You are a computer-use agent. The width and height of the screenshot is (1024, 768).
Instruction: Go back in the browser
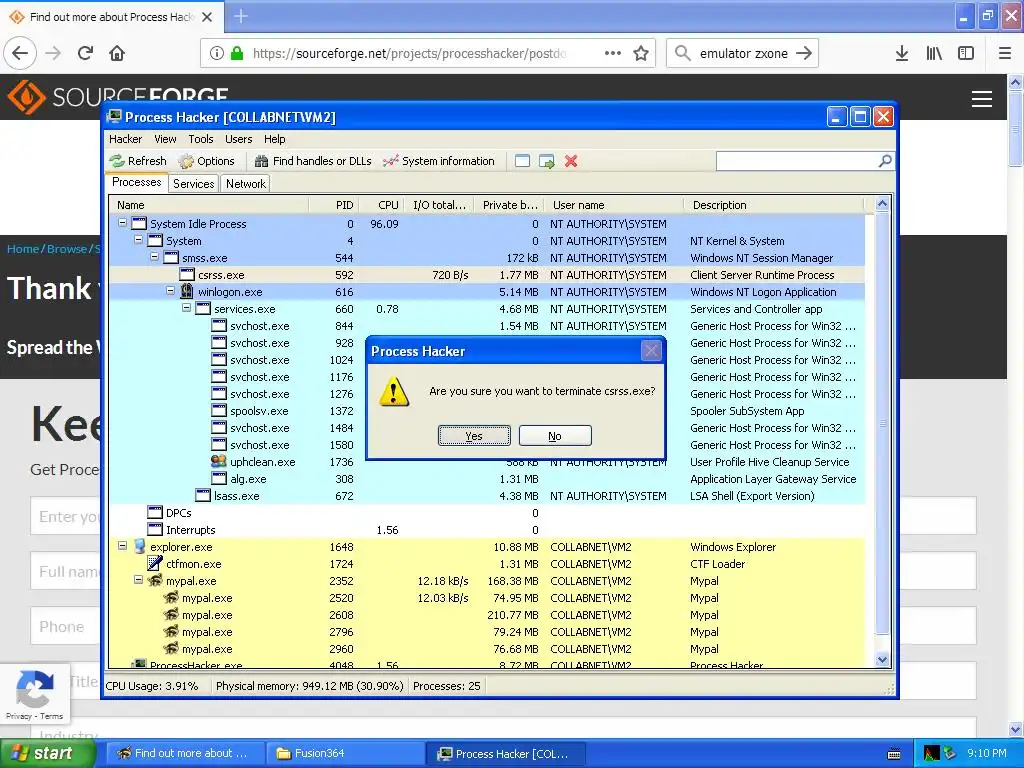20,54
